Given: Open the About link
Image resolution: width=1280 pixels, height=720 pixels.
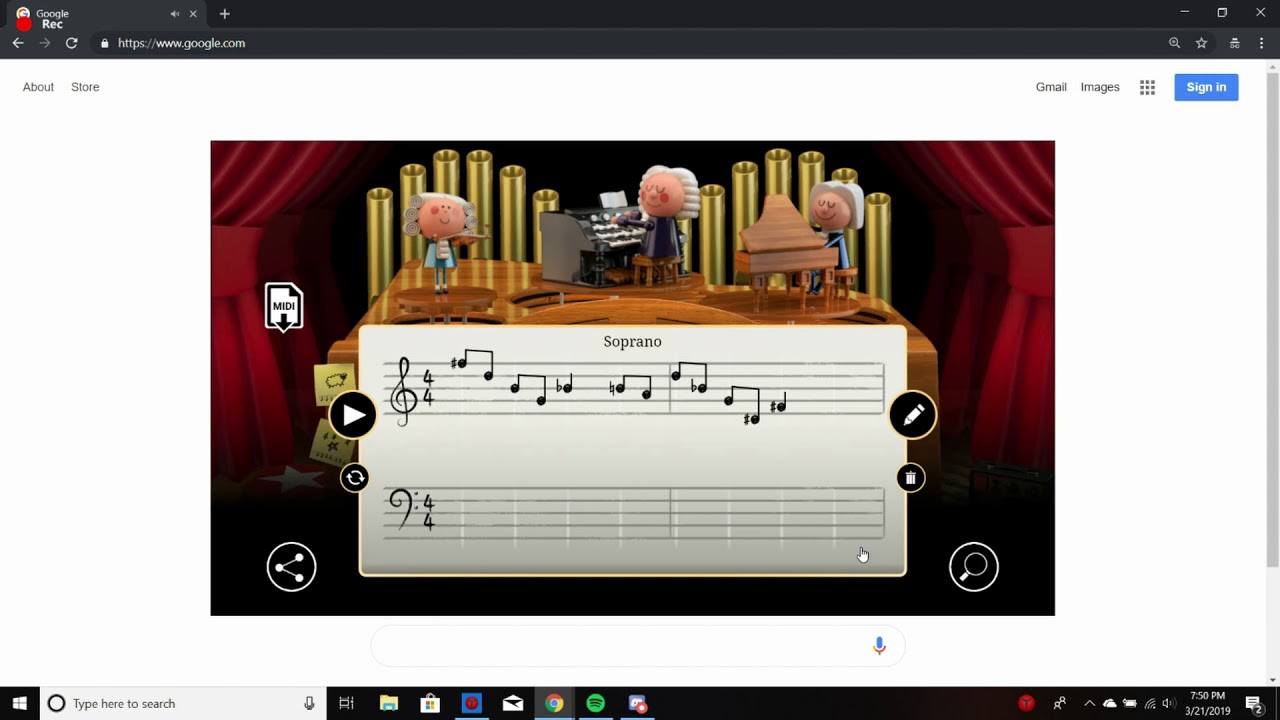Looking at the screenshot, I should pos(38,87).
